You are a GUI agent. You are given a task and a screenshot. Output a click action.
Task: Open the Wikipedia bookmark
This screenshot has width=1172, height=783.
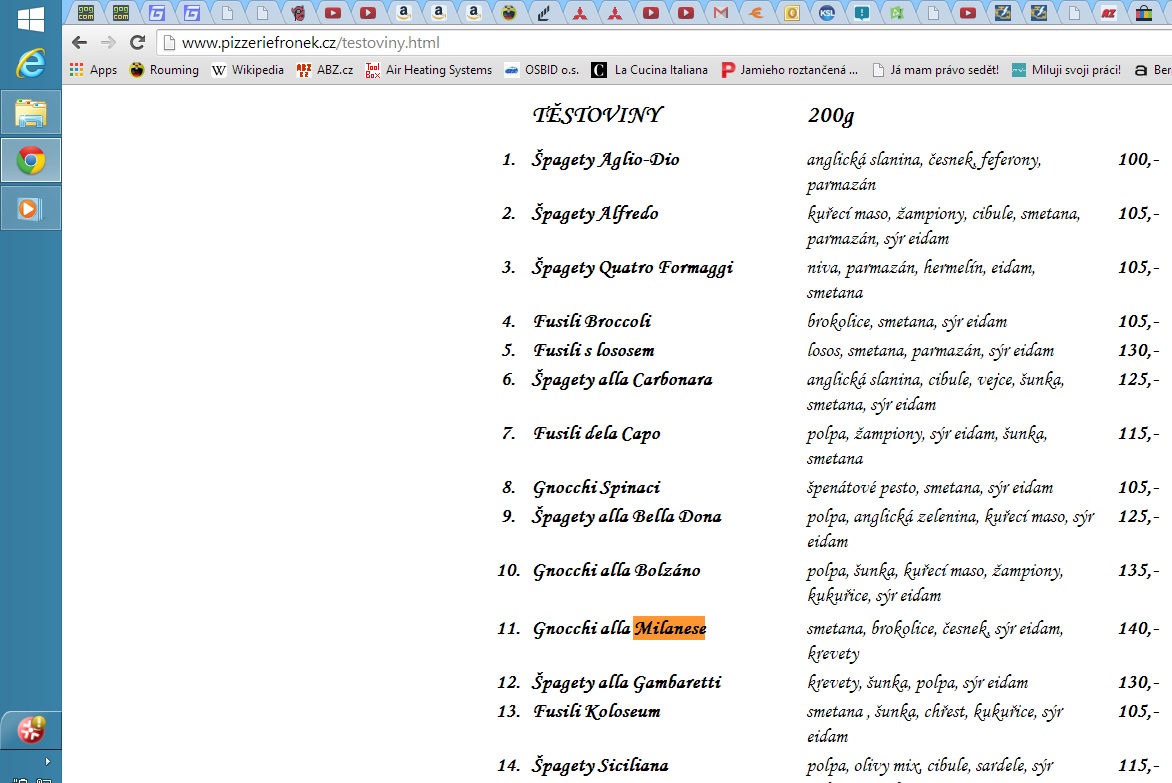click(x=247, y=69)
